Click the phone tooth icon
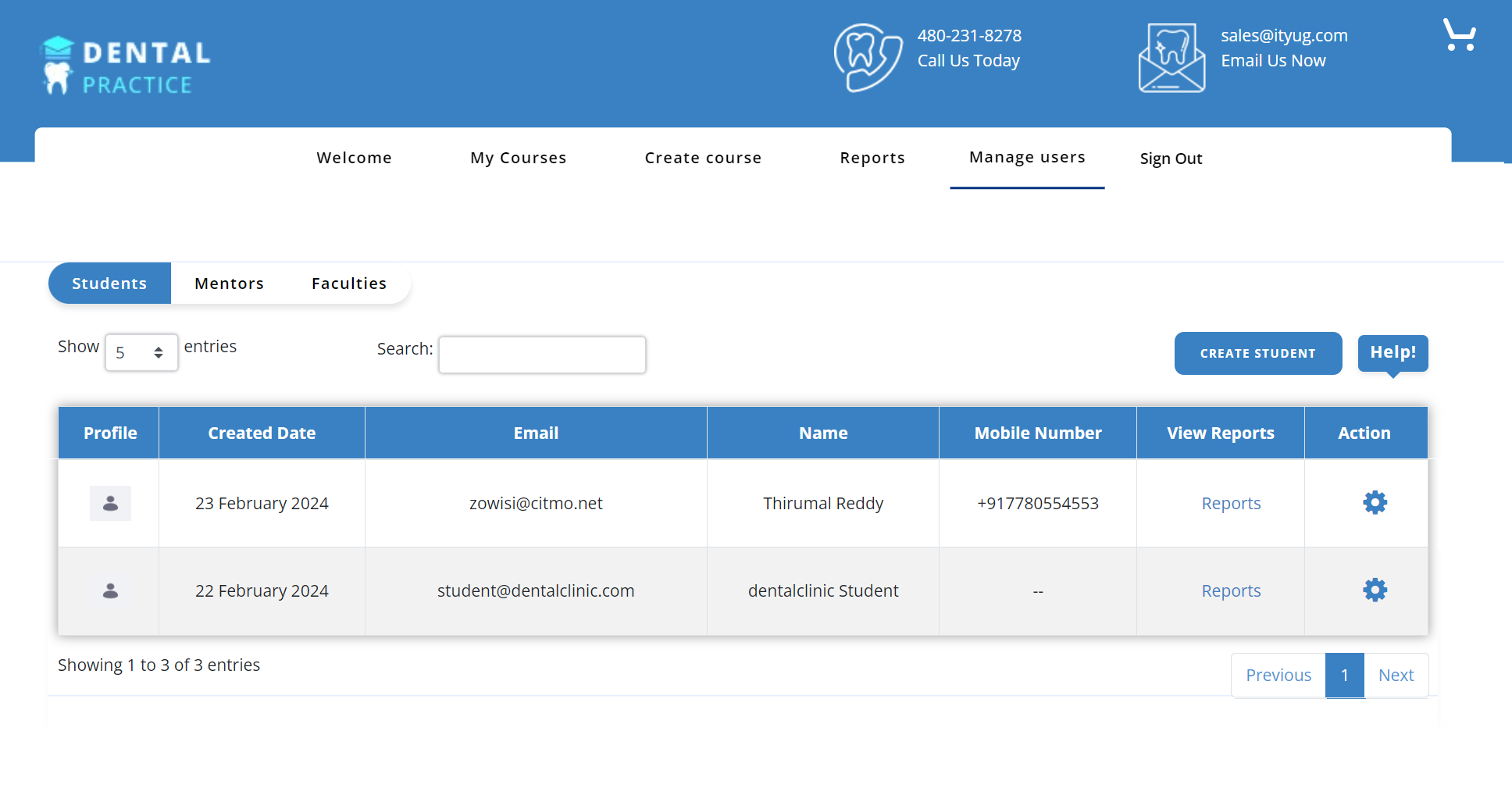The width and height of the screenshot is (1512, 806). [x=867, y=58]
